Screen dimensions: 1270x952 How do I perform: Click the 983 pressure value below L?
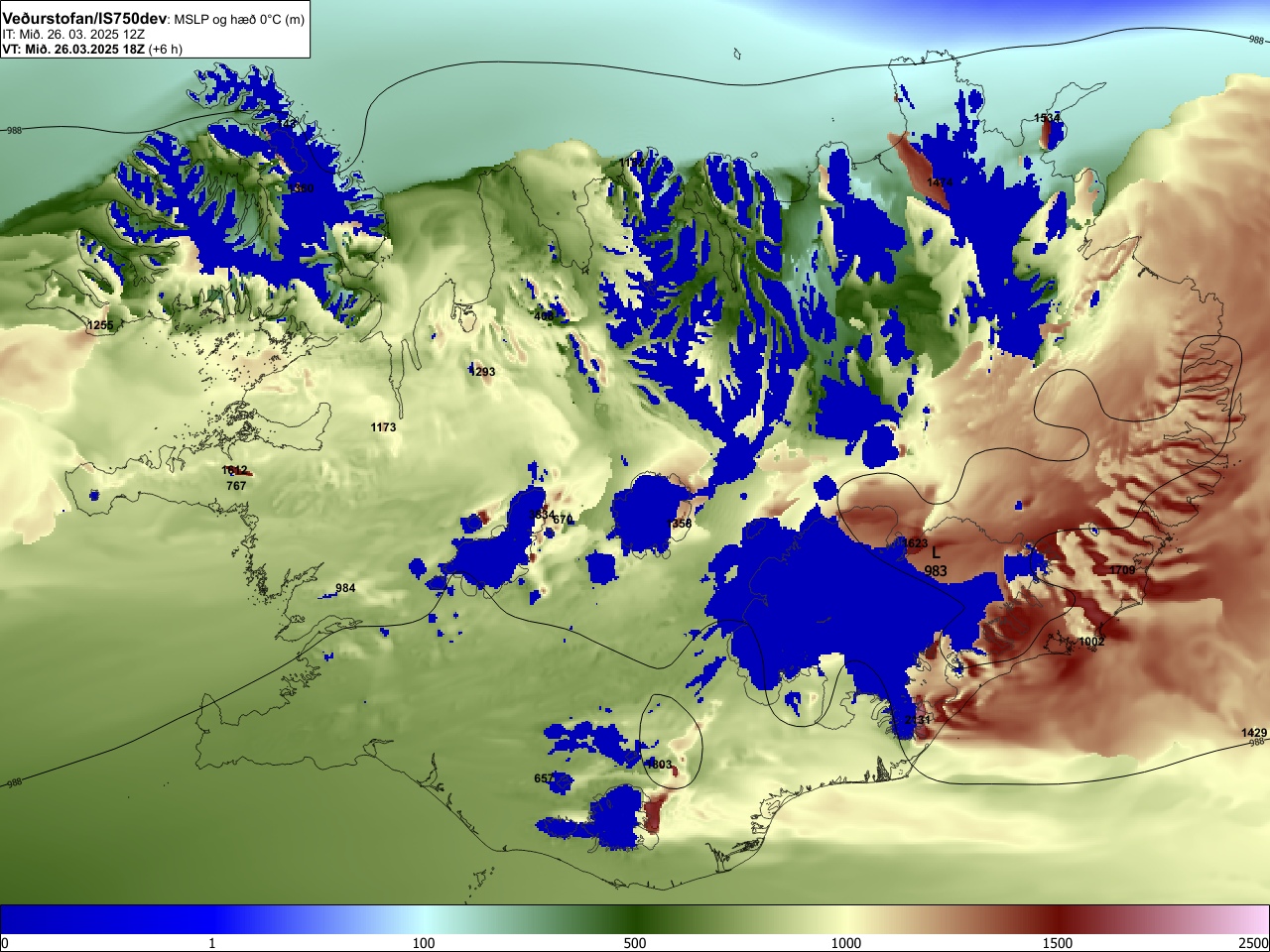point(935,571)
